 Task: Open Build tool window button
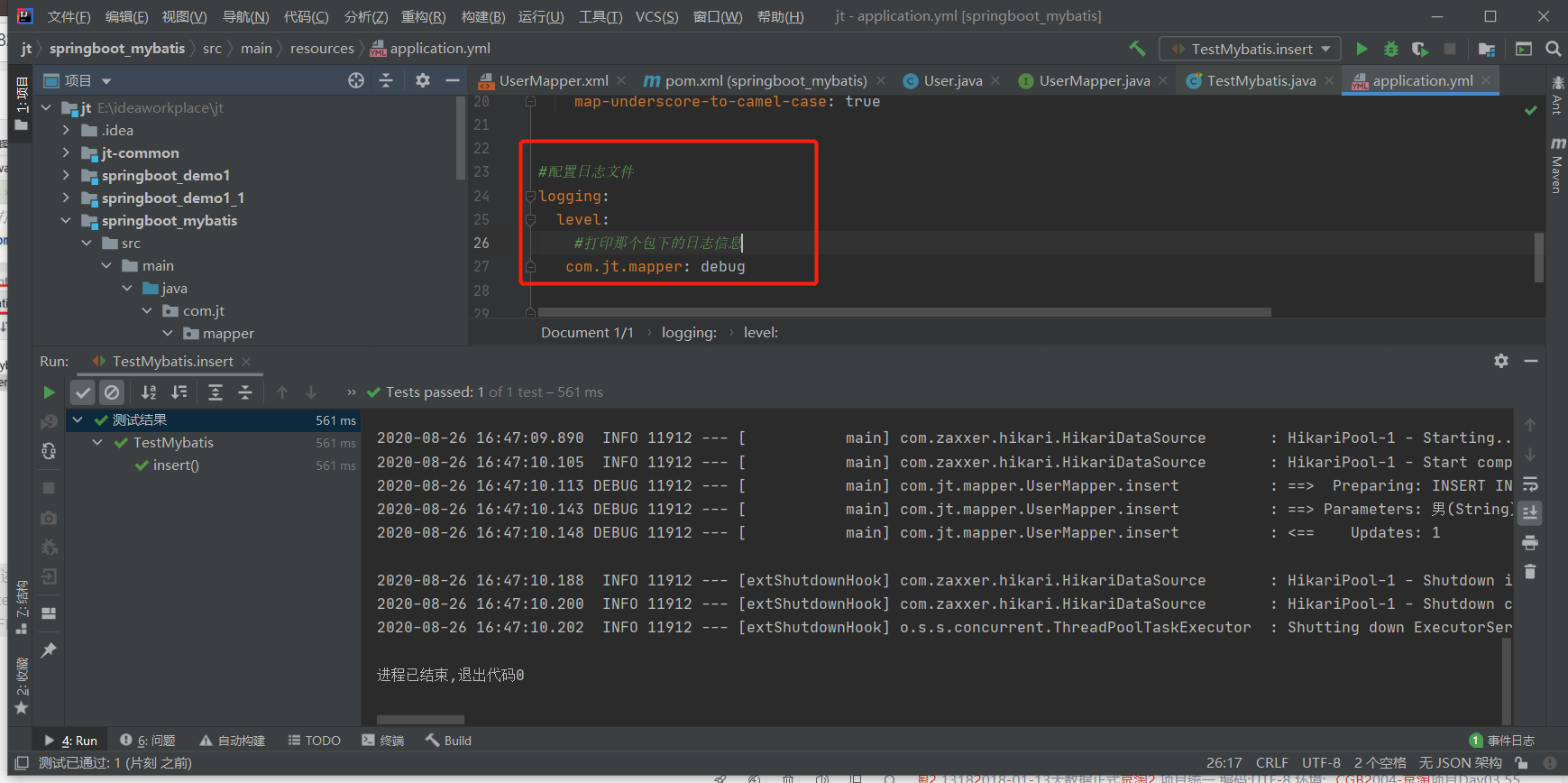(448, 741)
